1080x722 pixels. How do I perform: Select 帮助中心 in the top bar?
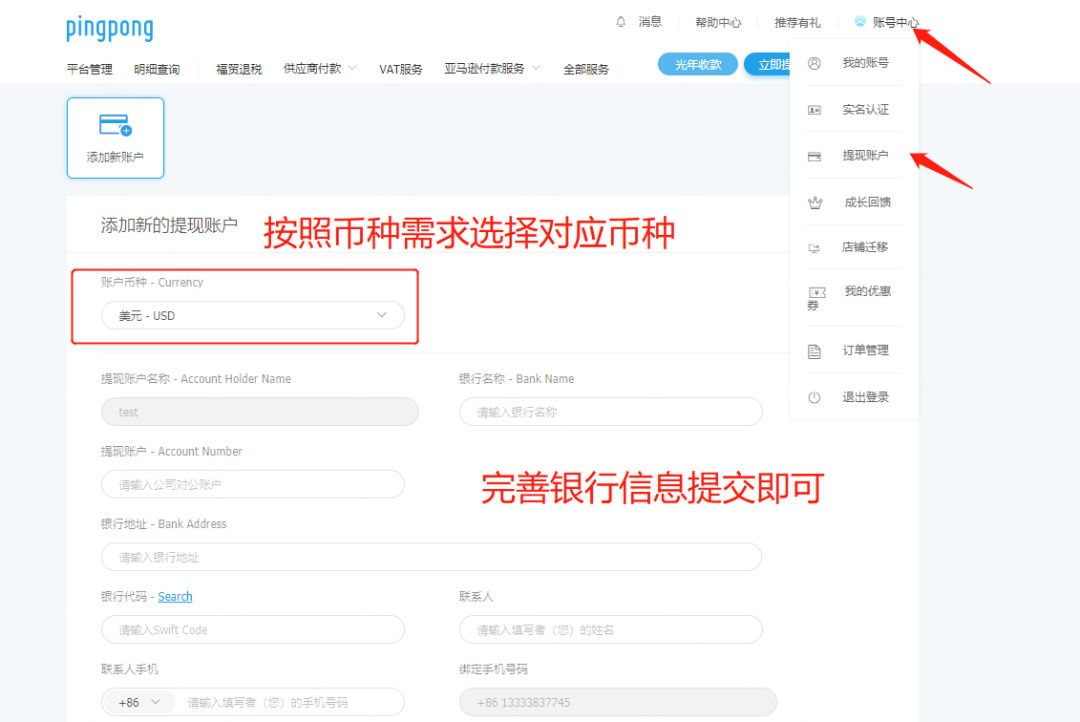[718, 20]
